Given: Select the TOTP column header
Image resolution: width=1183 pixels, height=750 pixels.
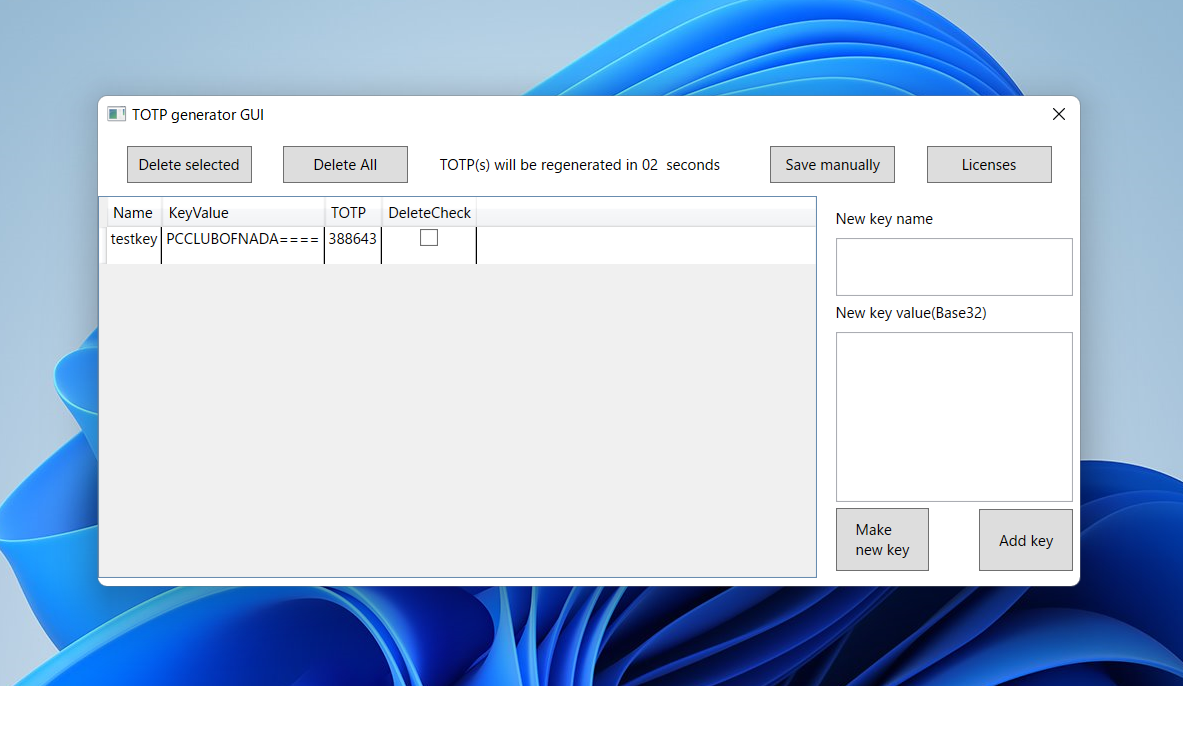Looking at the screenshot, I should click(351, 213).
